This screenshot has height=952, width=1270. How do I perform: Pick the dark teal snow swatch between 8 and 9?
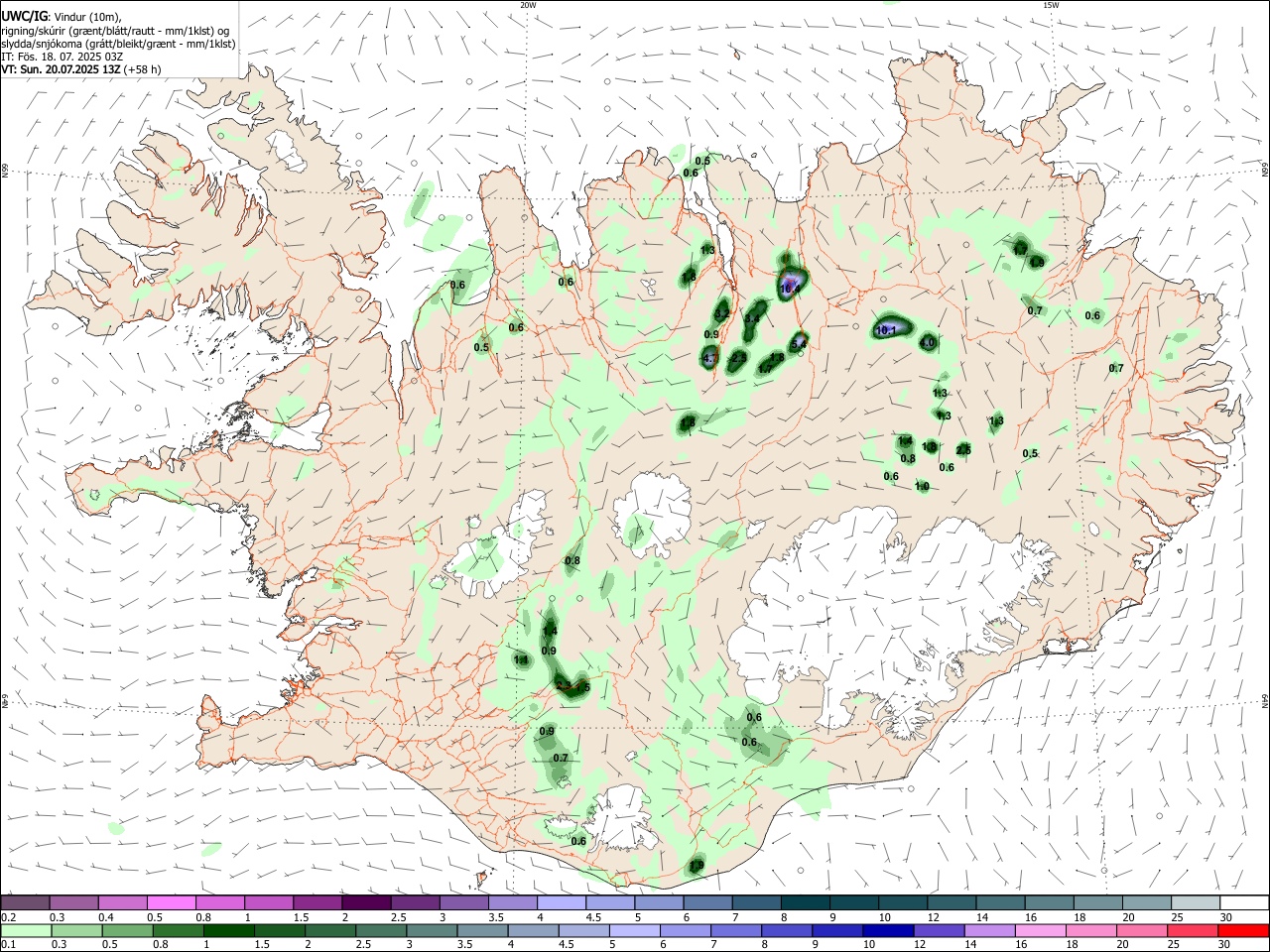tap(804, 903)
